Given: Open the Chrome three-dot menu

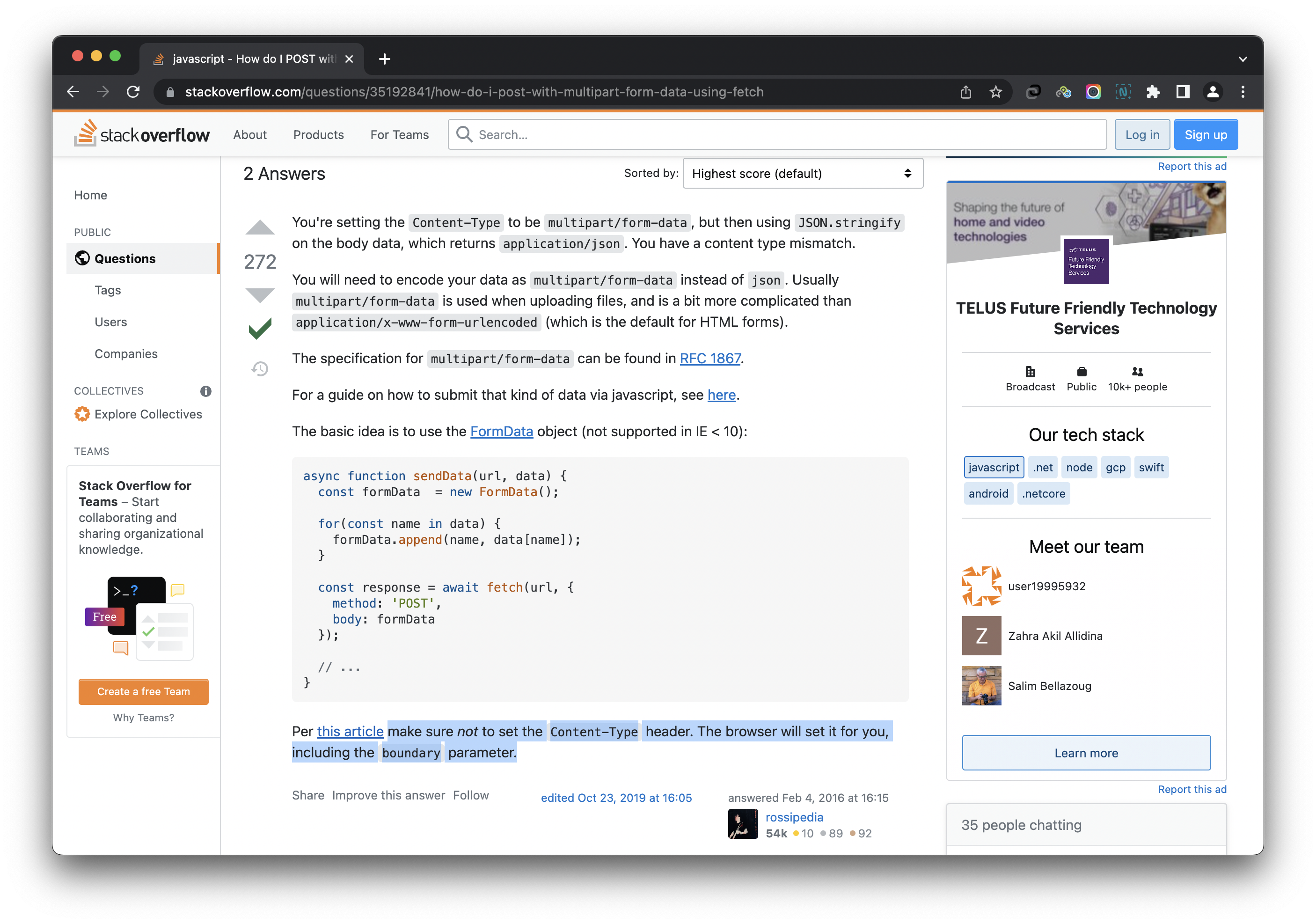Looking at the screenshot, I should pyautogui.click(x=1243, y=92).
